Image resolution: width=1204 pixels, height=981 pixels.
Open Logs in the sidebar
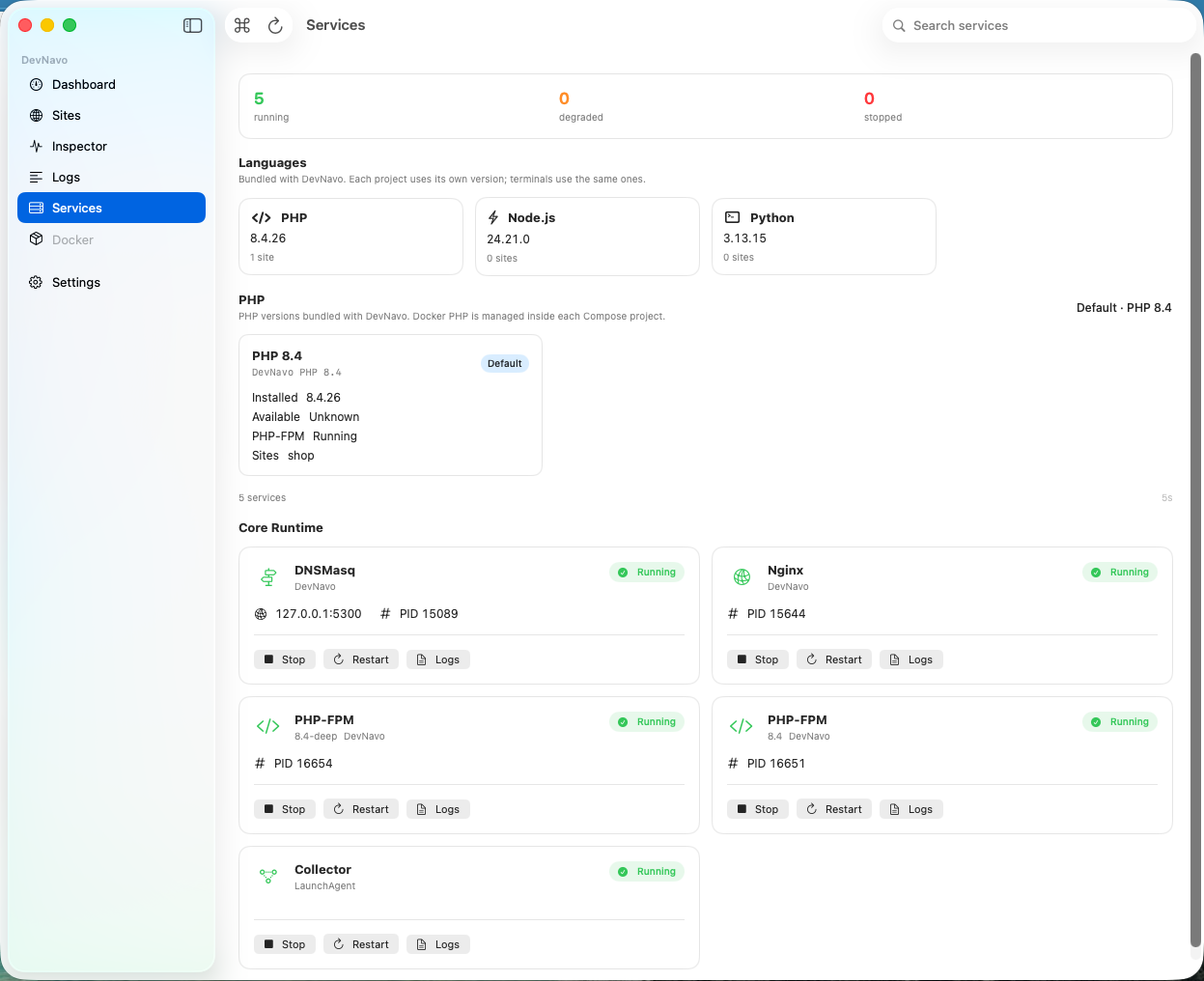coord(111,178)
